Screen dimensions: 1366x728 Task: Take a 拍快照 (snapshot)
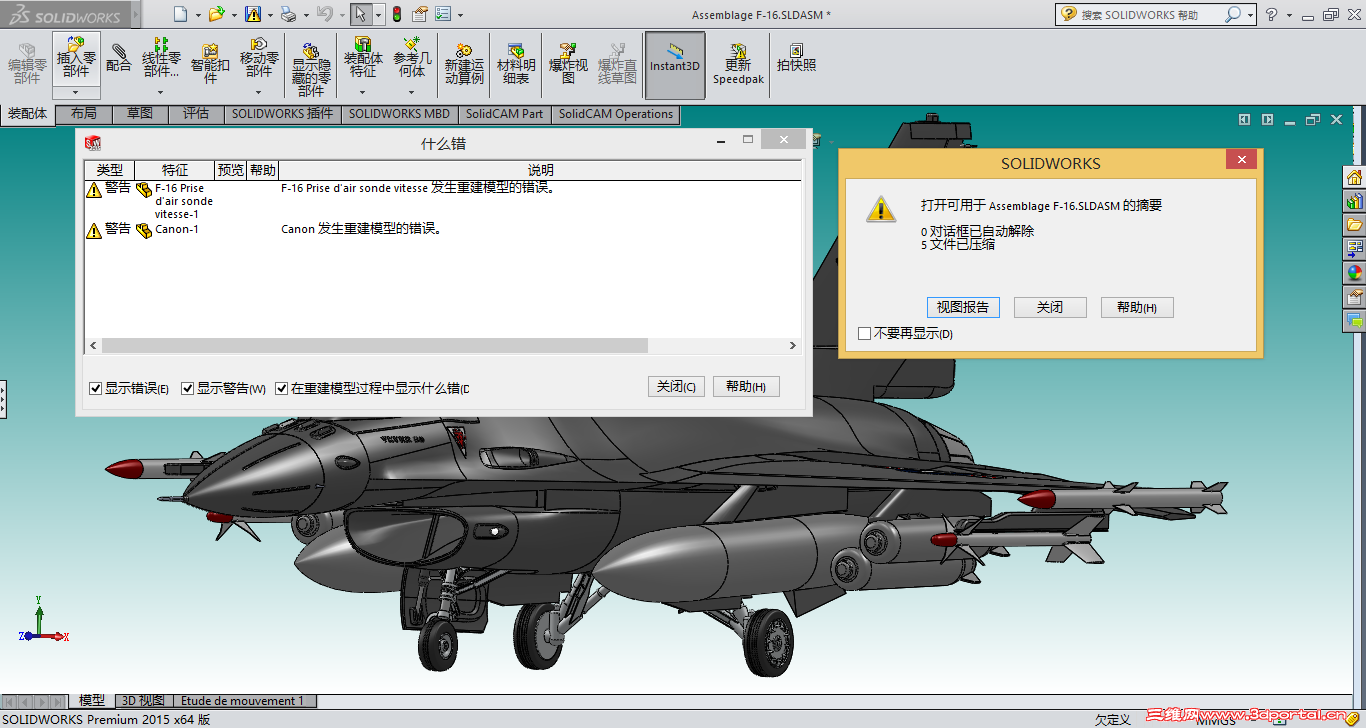(x=797, y=58)
